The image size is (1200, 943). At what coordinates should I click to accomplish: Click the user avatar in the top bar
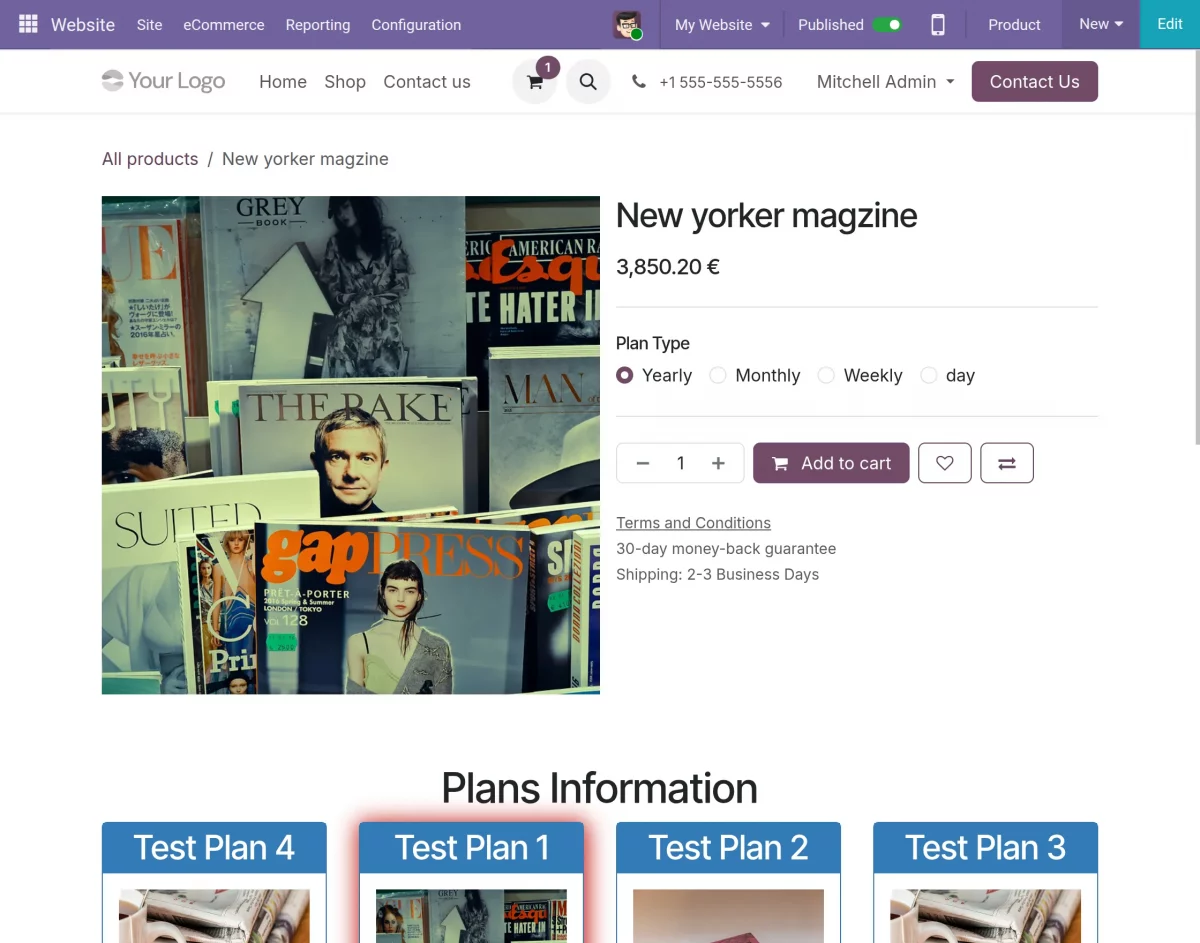pyautogui.click(x=628, y=24)
